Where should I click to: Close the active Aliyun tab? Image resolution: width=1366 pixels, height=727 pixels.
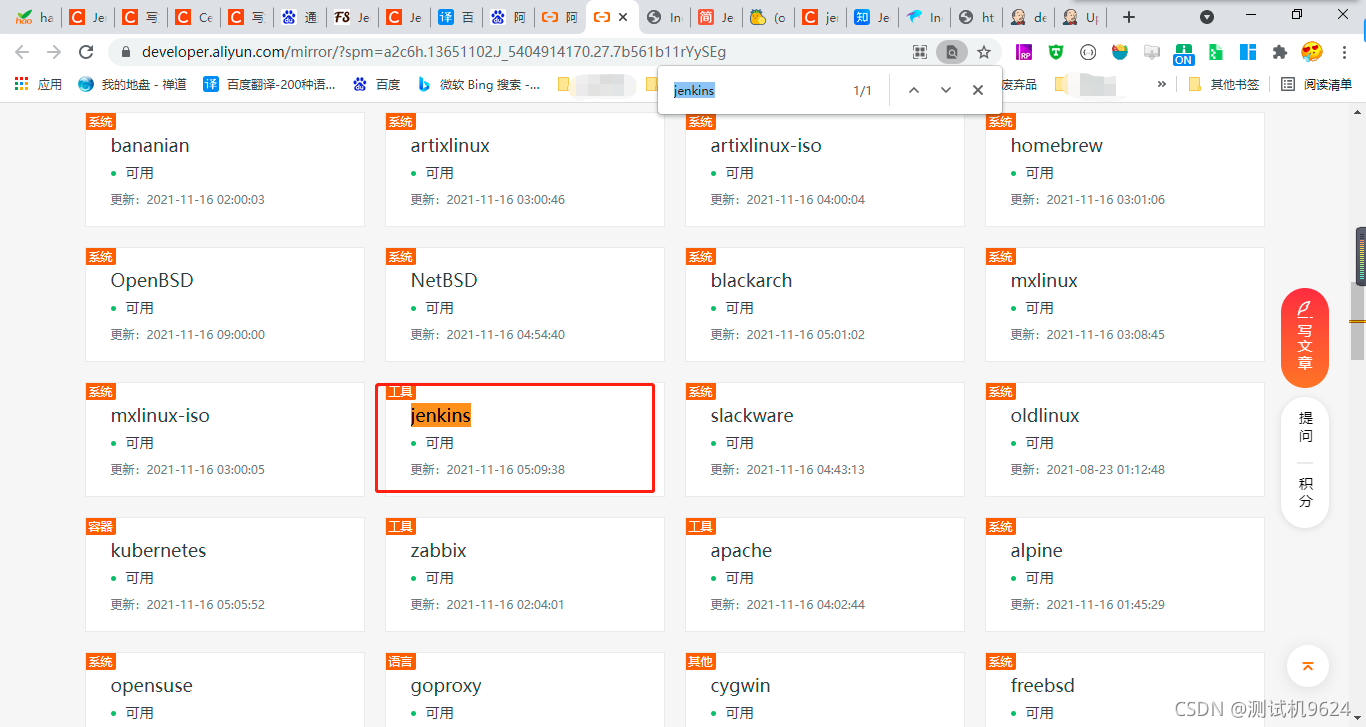[623, 17]
